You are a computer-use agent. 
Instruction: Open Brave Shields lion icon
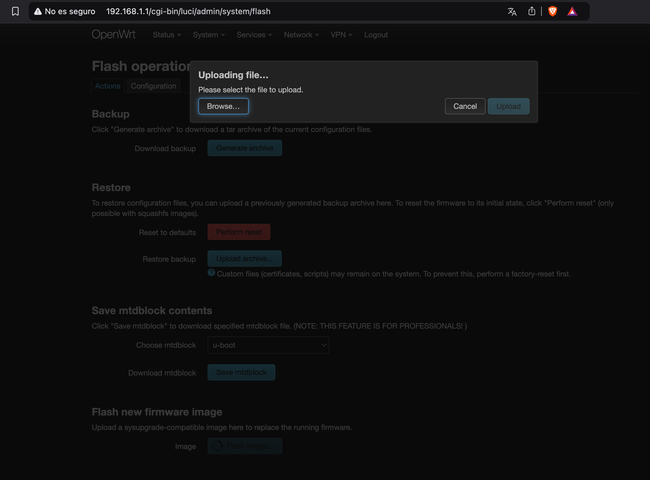coord(552,11)
